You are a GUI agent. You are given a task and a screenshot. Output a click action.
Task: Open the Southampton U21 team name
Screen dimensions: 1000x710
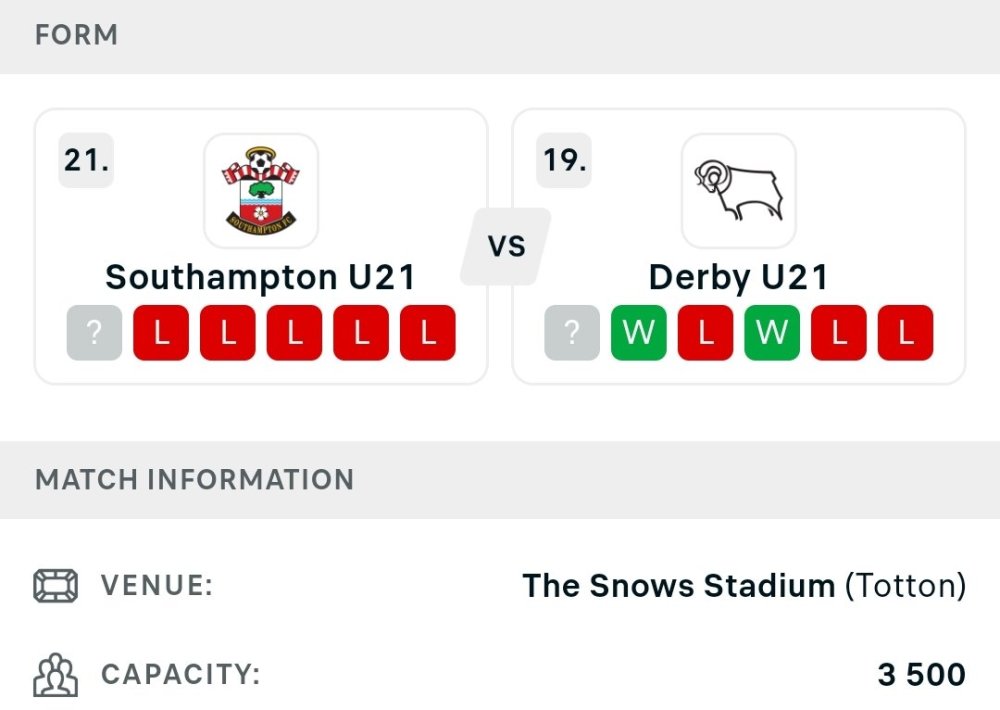click(x=261, y=277)
